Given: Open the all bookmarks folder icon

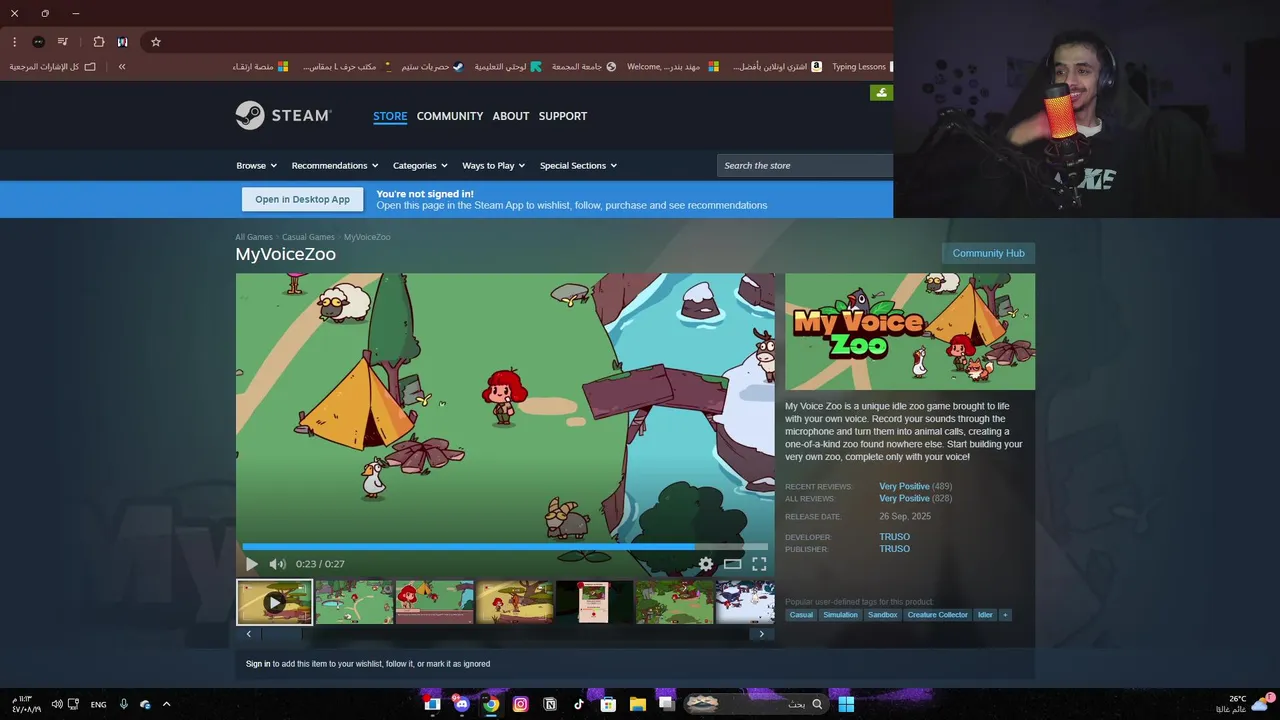Looking at the screenshot, I should point(90,67).
